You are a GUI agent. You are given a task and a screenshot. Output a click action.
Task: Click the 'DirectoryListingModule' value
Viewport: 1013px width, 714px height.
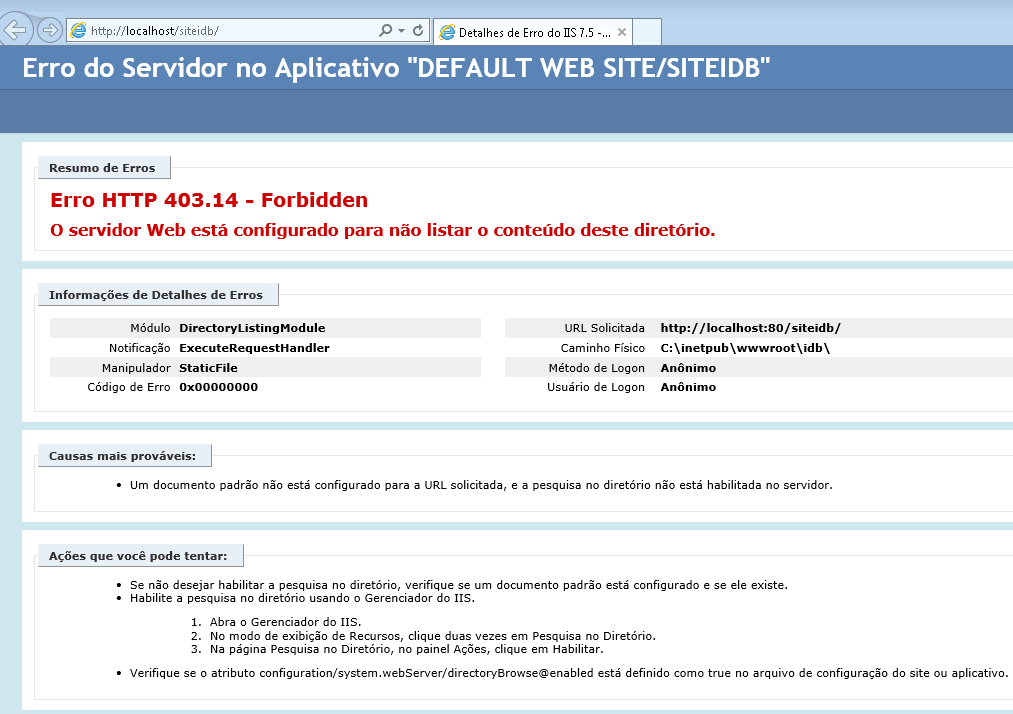click(252, 328)
